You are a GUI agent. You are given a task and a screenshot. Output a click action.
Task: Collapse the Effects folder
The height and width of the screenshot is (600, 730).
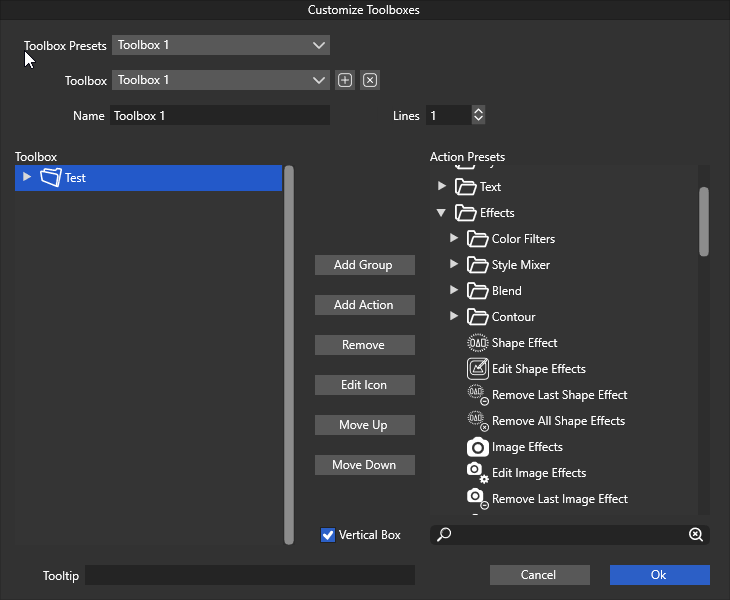[x=441, y=213]
